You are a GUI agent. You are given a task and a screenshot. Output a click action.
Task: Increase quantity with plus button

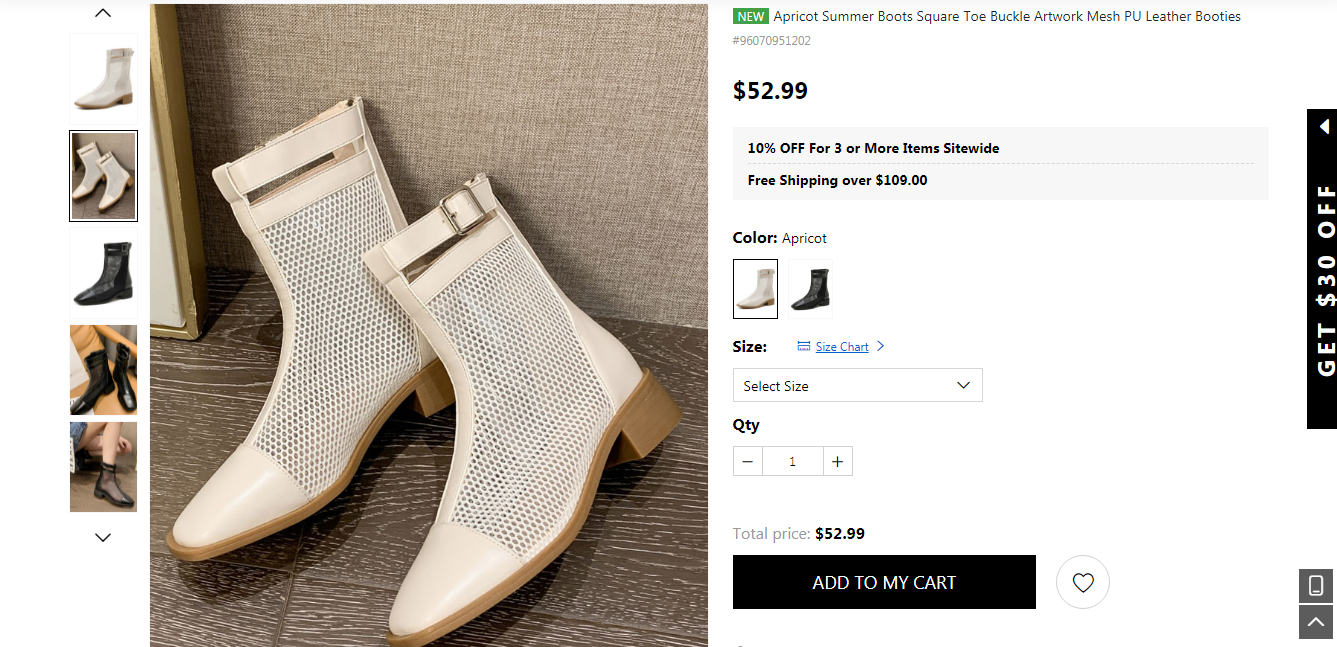pos(838,461)
